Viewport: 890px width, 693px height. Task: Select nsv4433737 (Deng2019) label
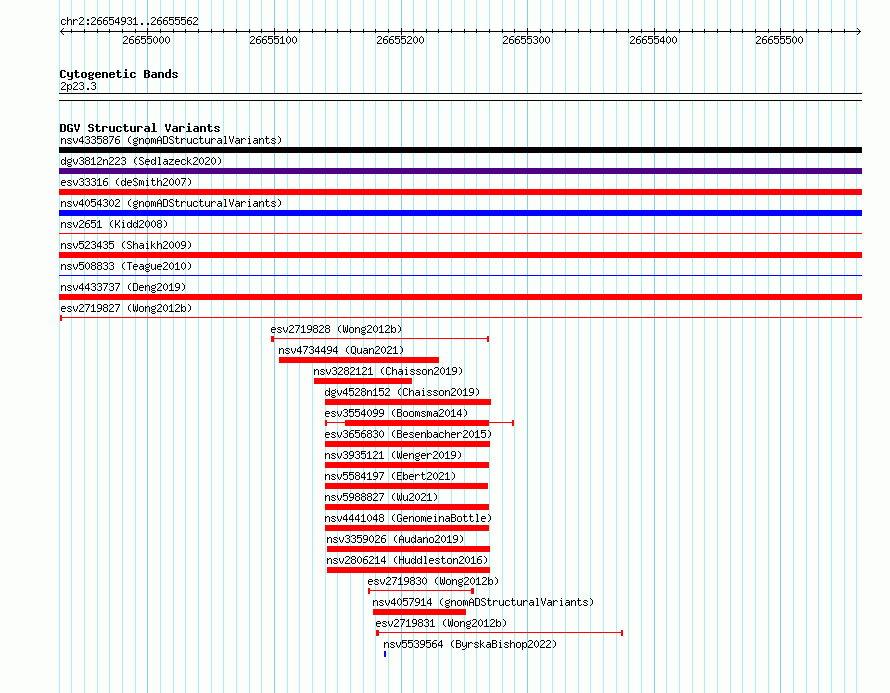pos(123,287)
